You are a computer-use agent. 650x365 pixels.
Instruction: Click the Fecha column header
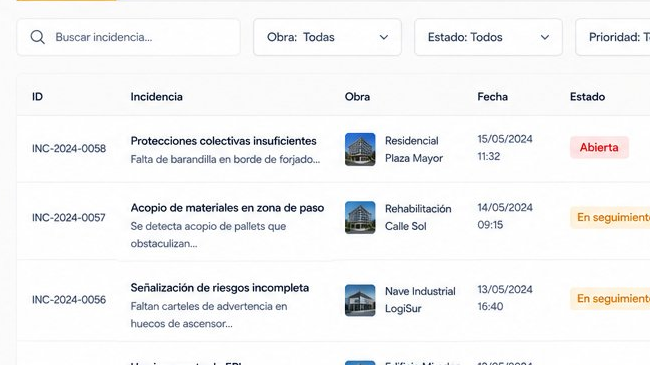coord(492,97)
